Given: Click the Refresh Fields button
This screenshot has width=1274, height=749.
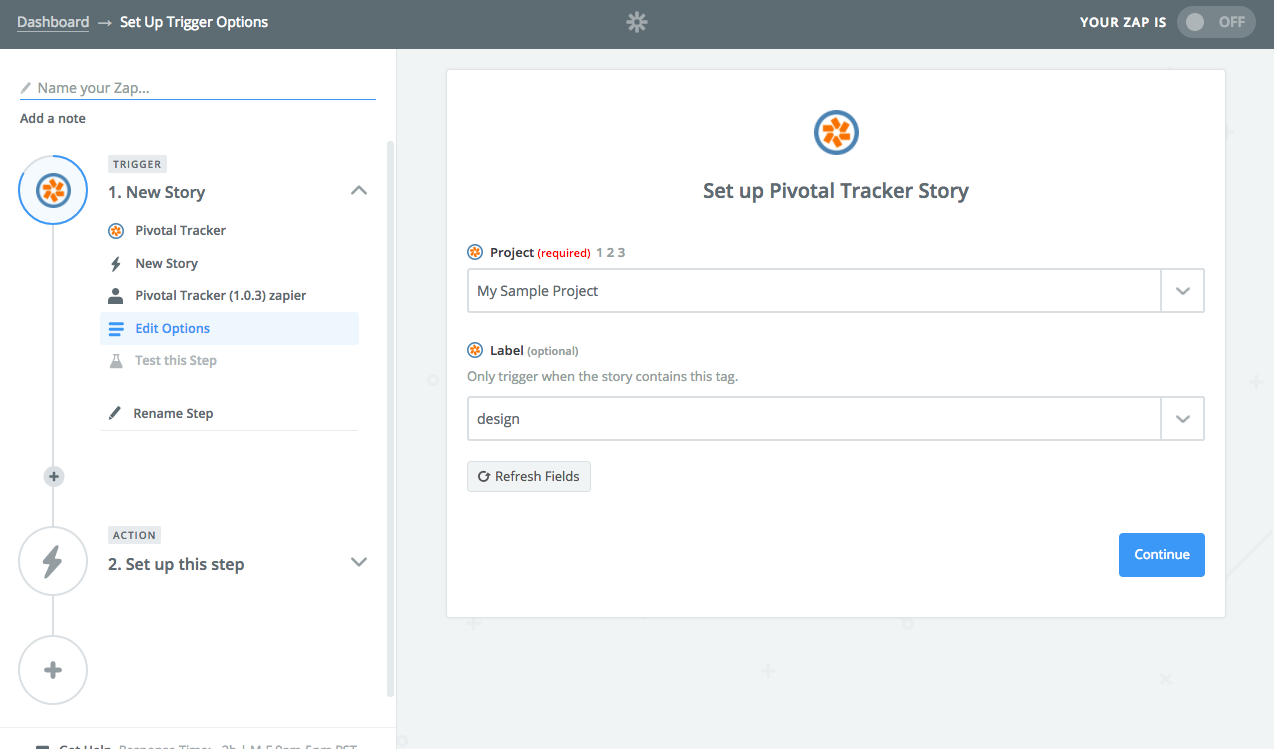Looking at the screenshot, I should (529, 476).
